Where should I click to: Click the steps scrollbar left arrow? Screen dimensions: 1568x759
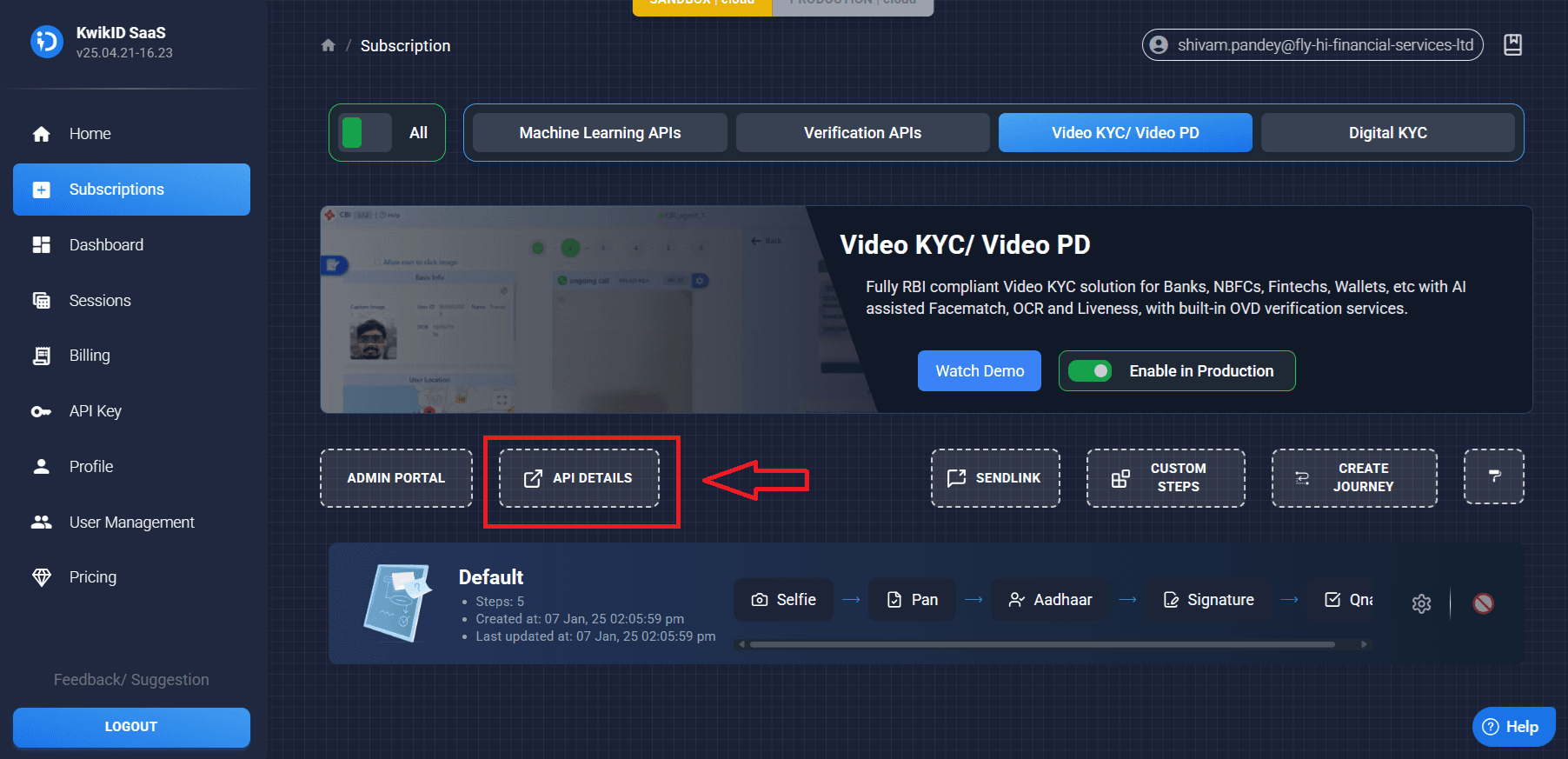click(741, 644)
